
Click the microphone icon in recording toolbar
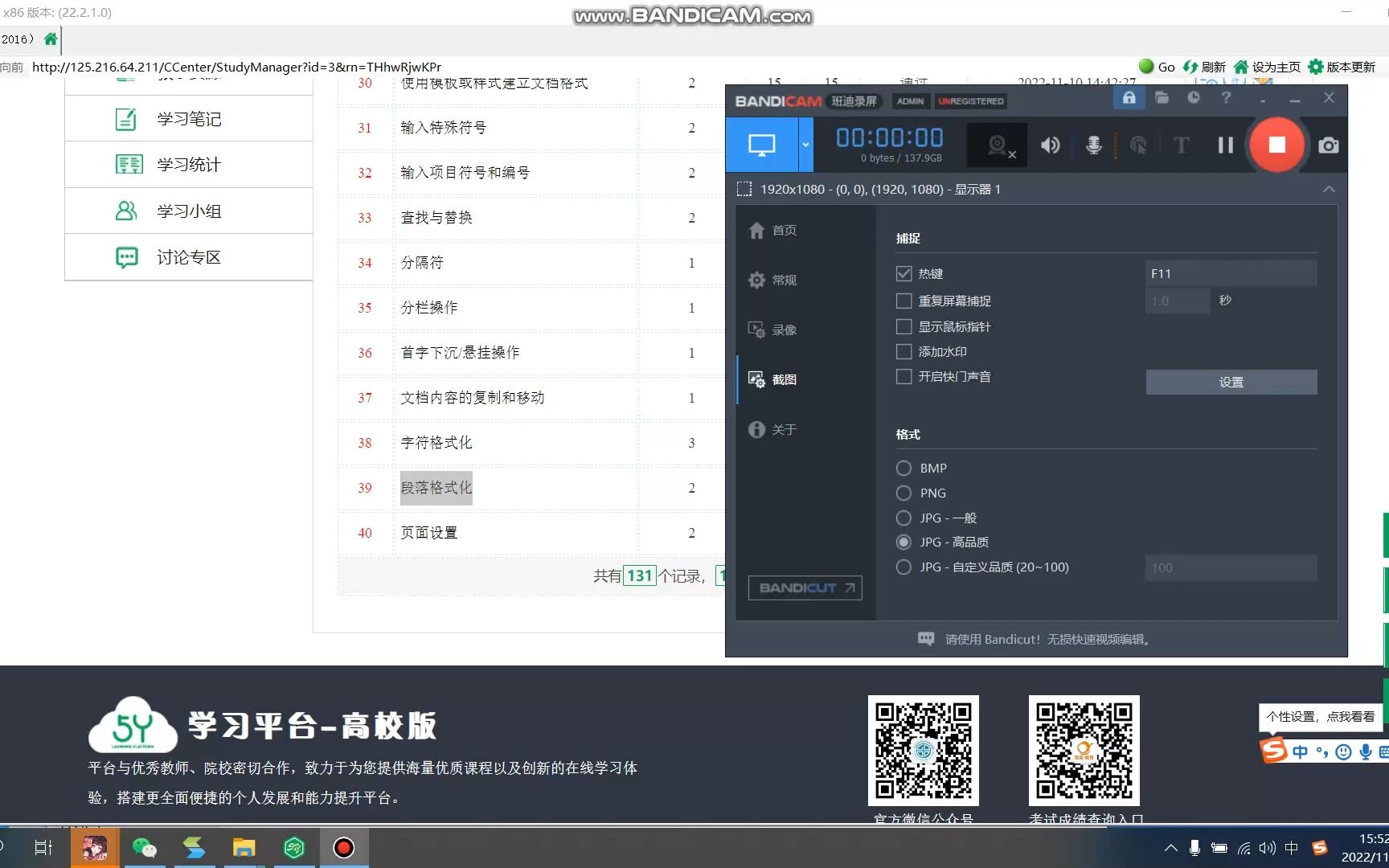pyautogui.click(x=1093, y=145)
